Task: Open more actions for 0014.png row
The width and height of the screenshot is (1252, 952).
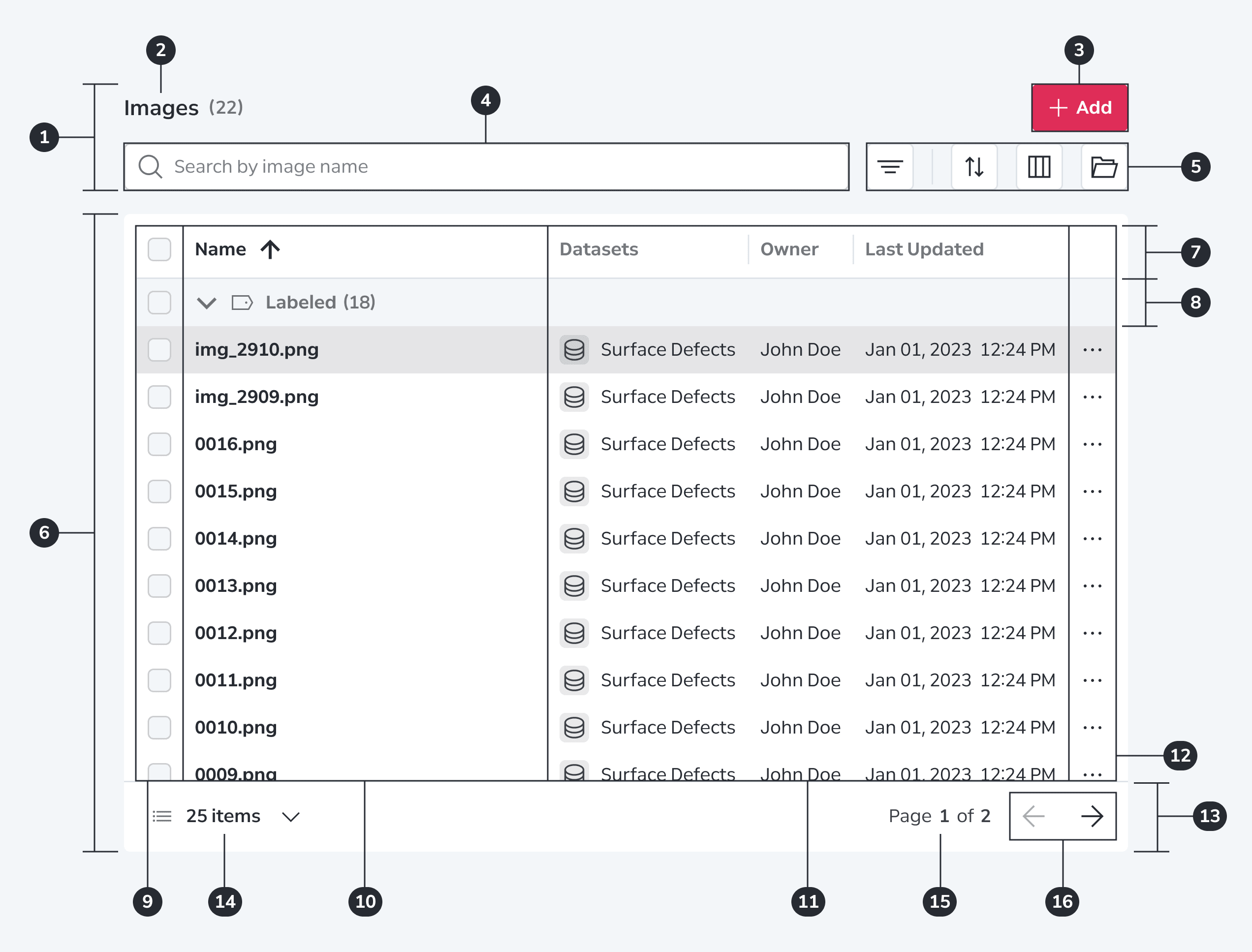Action: coord(1092,538)
